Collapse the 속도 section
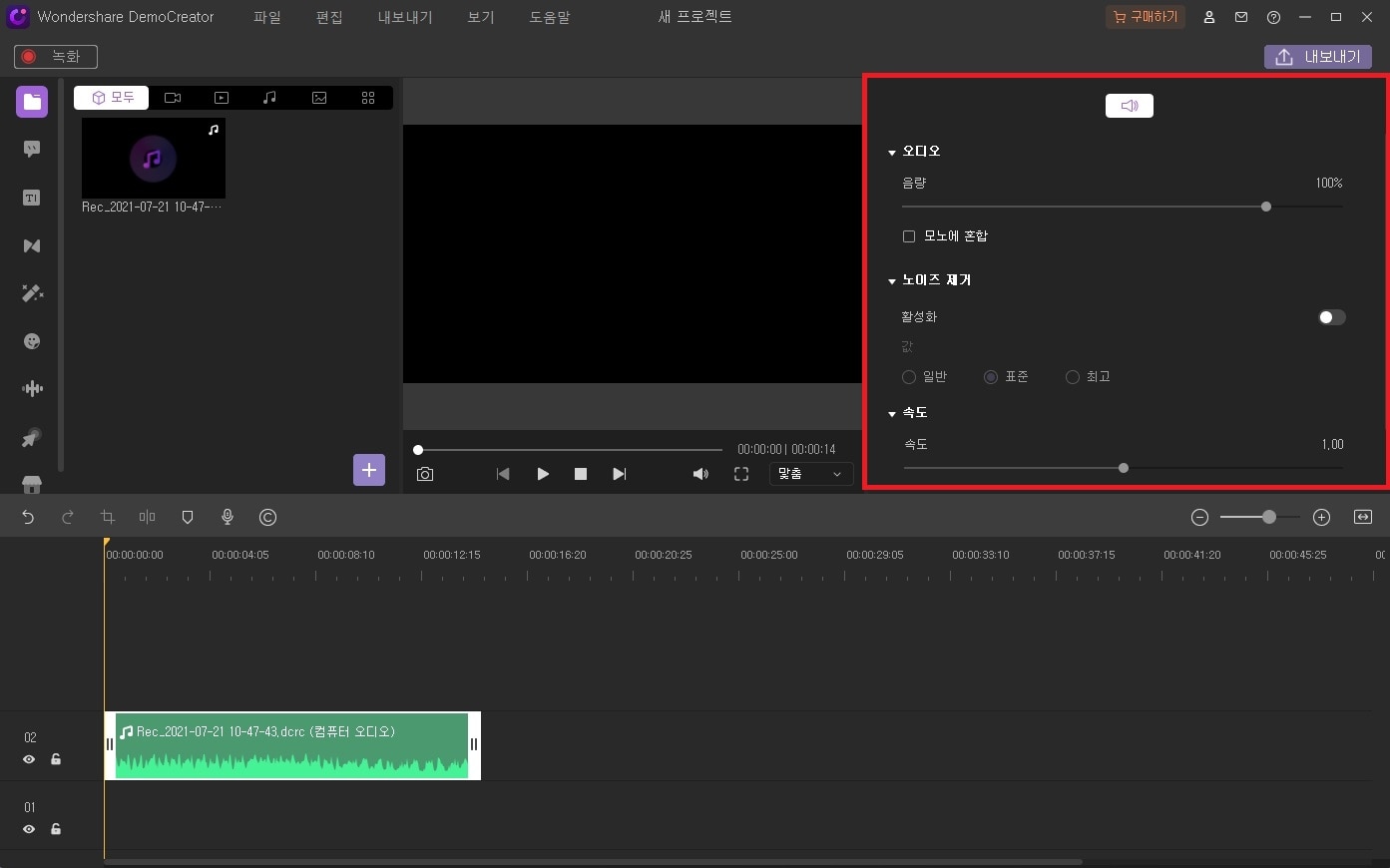 (892, 414)
